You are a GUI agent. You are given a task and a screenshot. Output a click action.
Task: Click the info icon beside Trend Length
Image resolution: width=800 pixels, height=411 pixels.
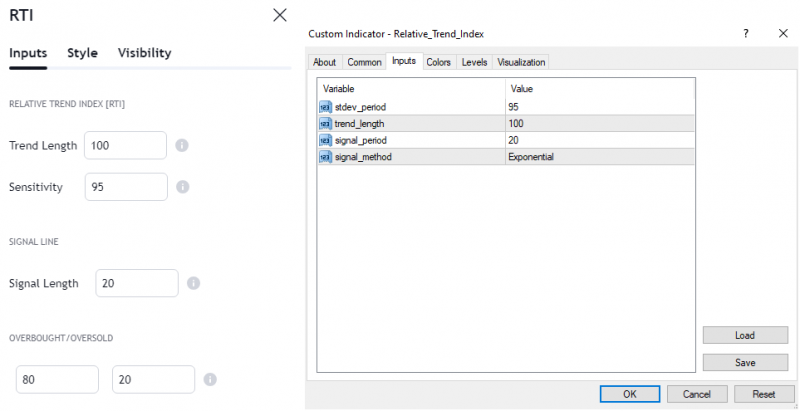(182, 145)
